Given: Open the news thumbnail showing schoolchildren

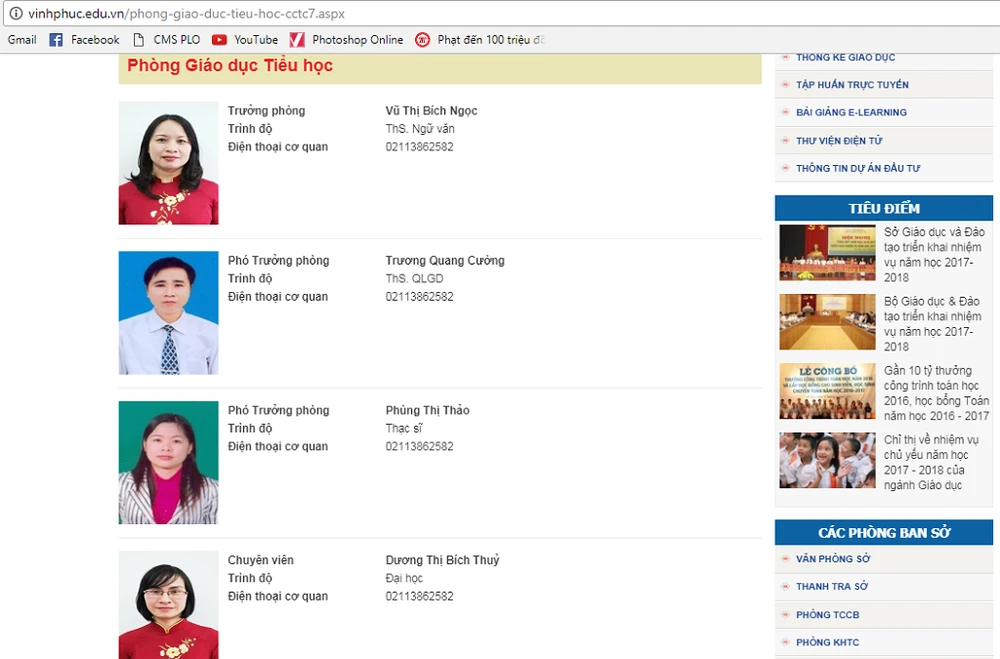Looking at the screenshot, I should pos(827,460).
